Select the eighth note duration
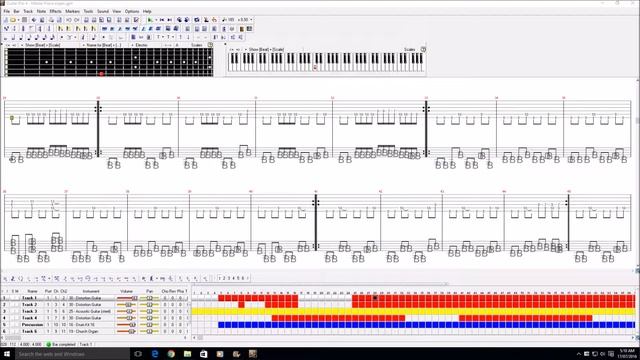This screenshot has height=360, width=640. [29, 38]
